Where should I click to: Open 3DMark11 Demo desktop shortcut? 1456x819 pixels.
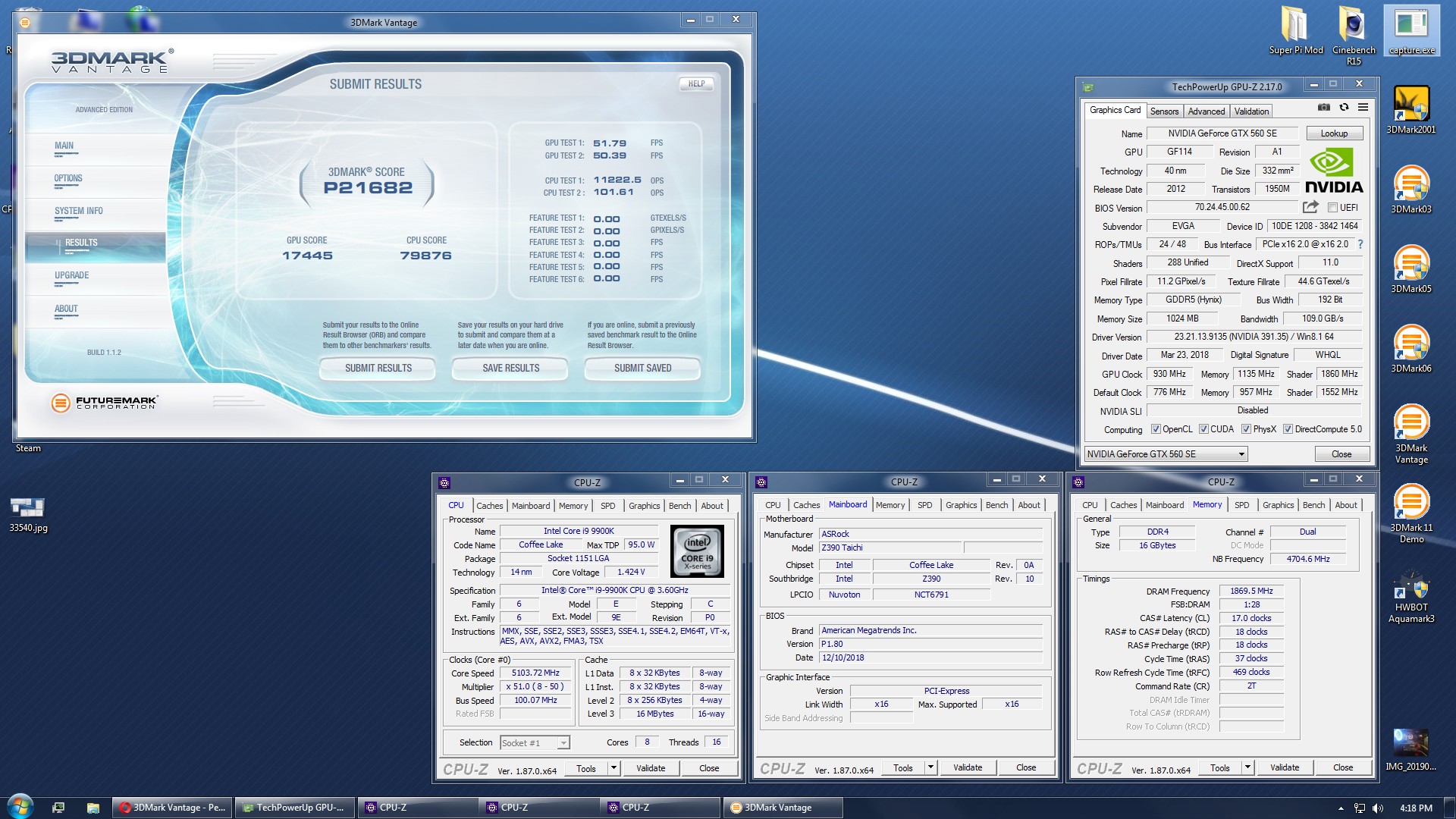coord(1411,513)
